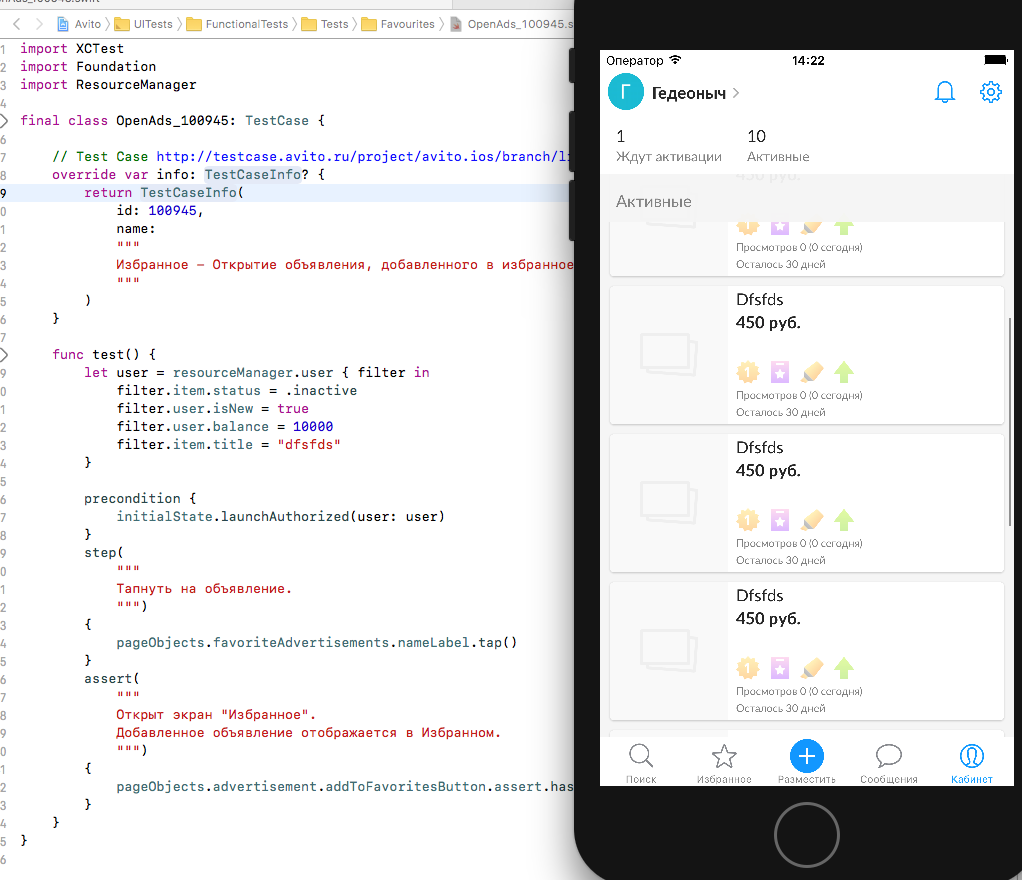Open the Tests folder breadcrumb
The width and height of the screenshot is (1022, 880).
pyautogui.click(x=325, y=24)
